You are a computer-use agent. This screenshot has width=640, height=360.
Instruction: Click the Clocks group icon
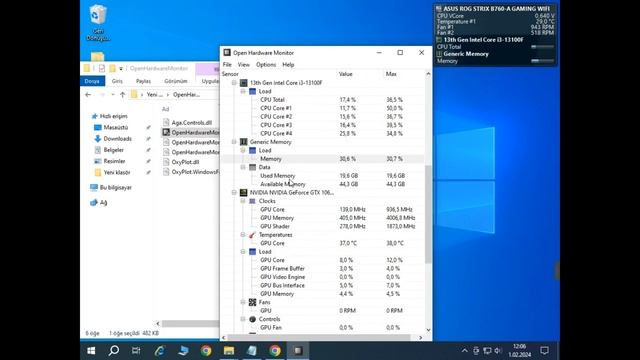[252, 201]
